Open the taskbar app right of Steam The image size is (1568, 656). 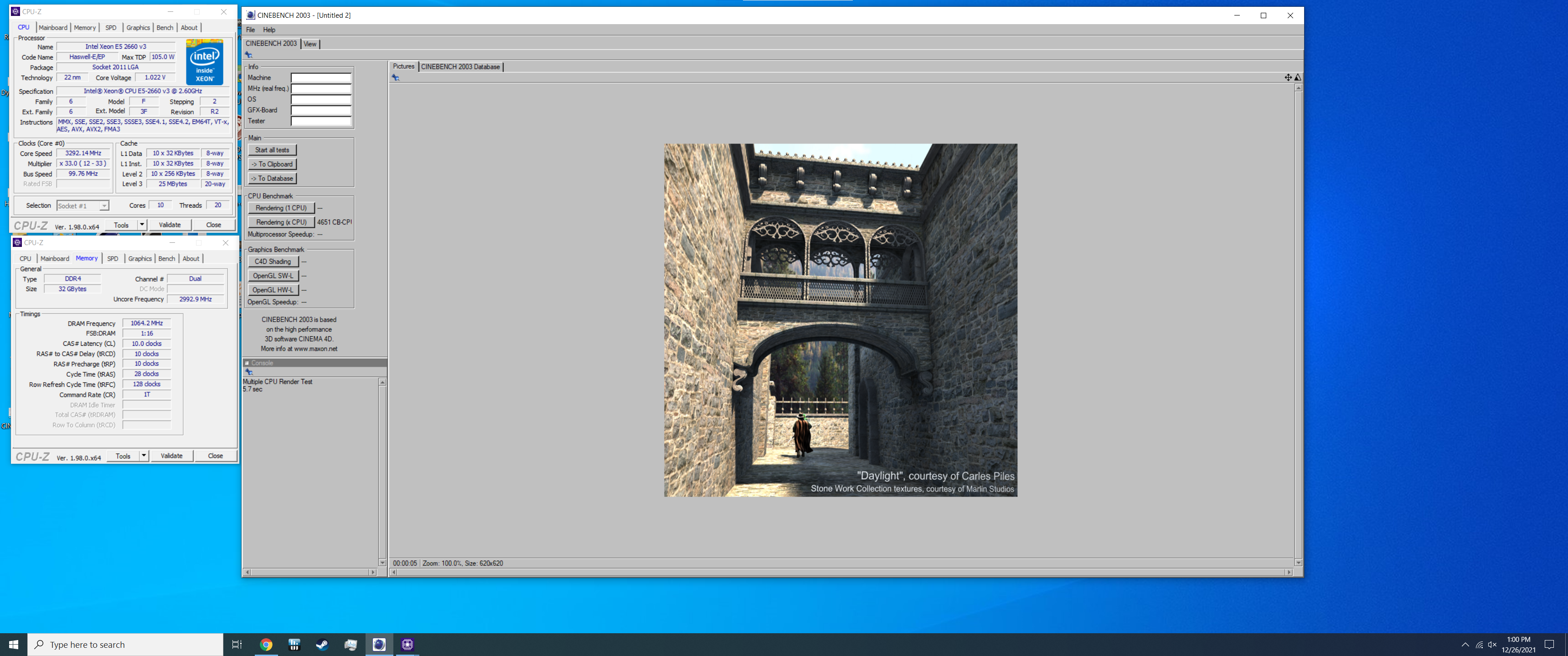tap(351, 645)
